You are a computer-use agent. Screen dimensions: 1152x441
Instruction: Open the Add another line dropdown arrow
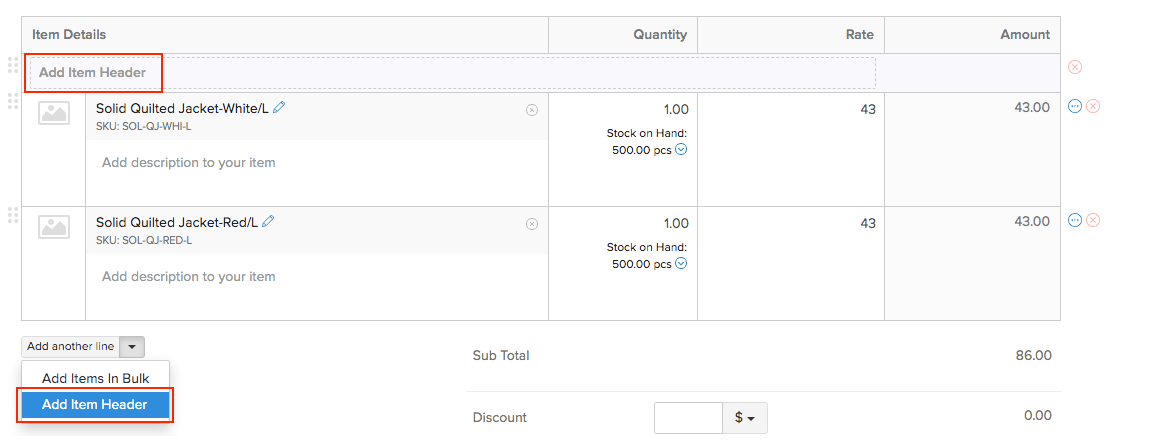133,347
